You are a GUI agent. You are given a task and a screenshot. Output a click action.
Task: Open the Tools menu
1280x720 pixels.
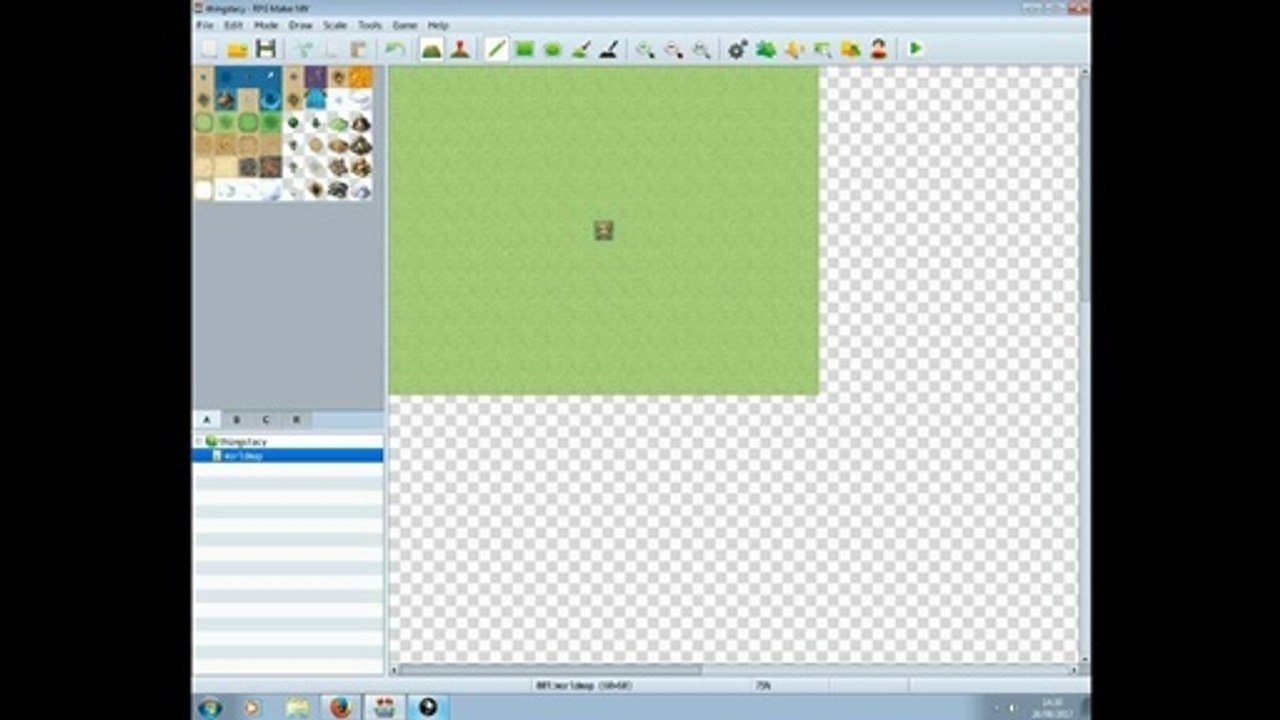370,25
